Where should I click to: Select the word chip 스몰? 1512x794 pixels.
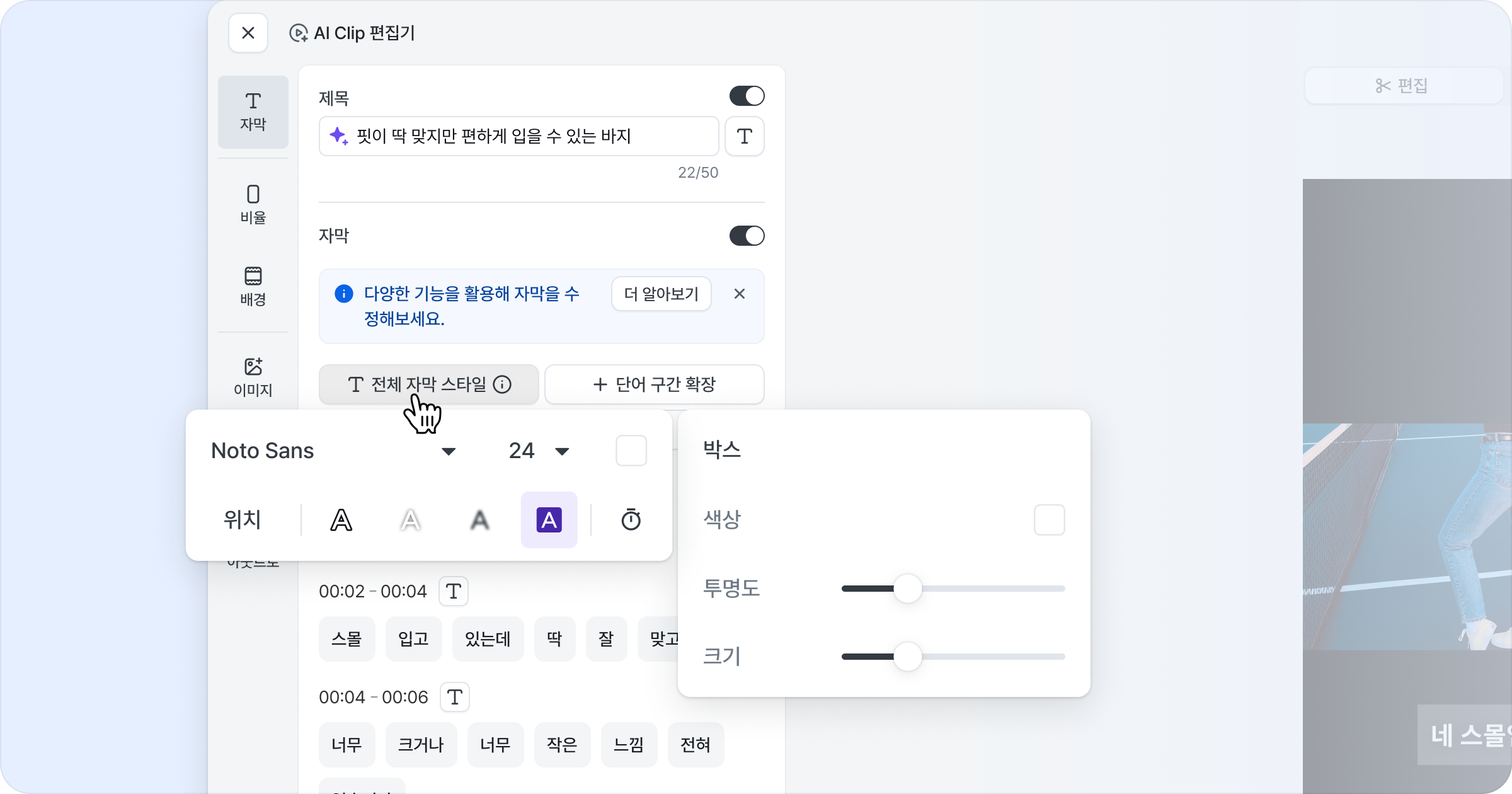(347, 639)
